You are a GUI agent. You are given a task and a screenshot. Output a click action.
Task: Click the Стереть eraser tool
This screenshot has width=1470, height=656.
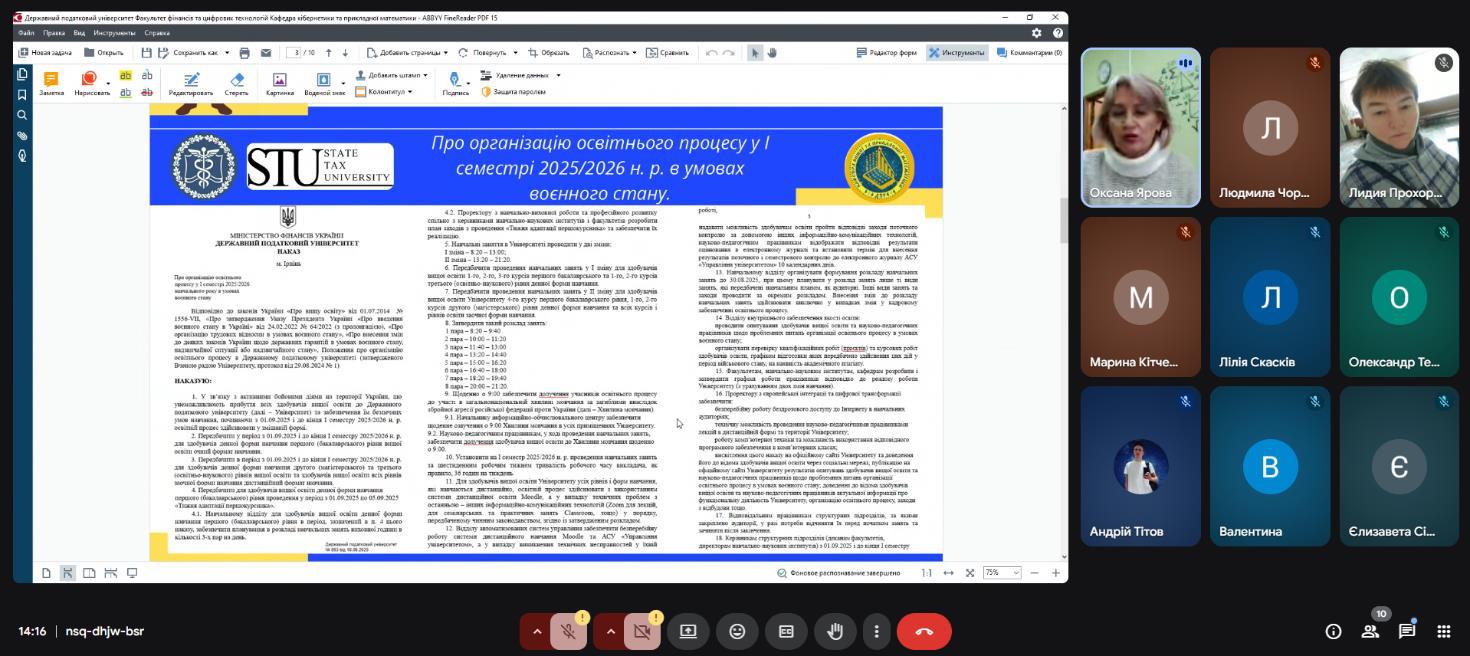coord(236,83)
